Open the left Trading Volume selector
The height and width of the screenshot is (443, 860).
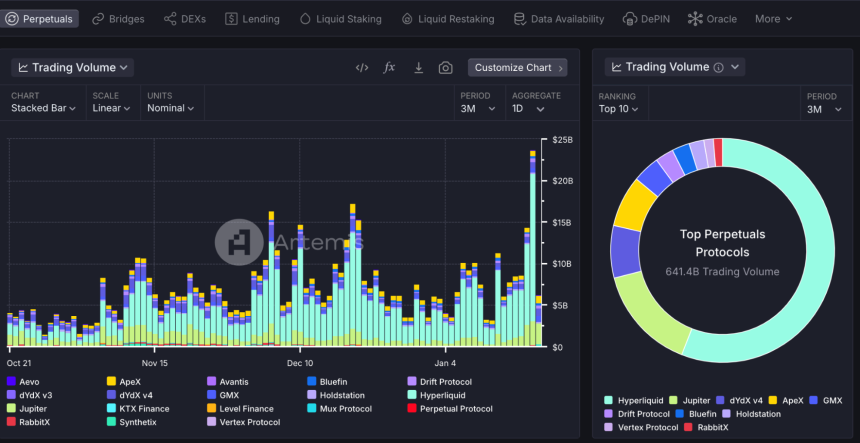pyautogui.click(x=72, y=67)
